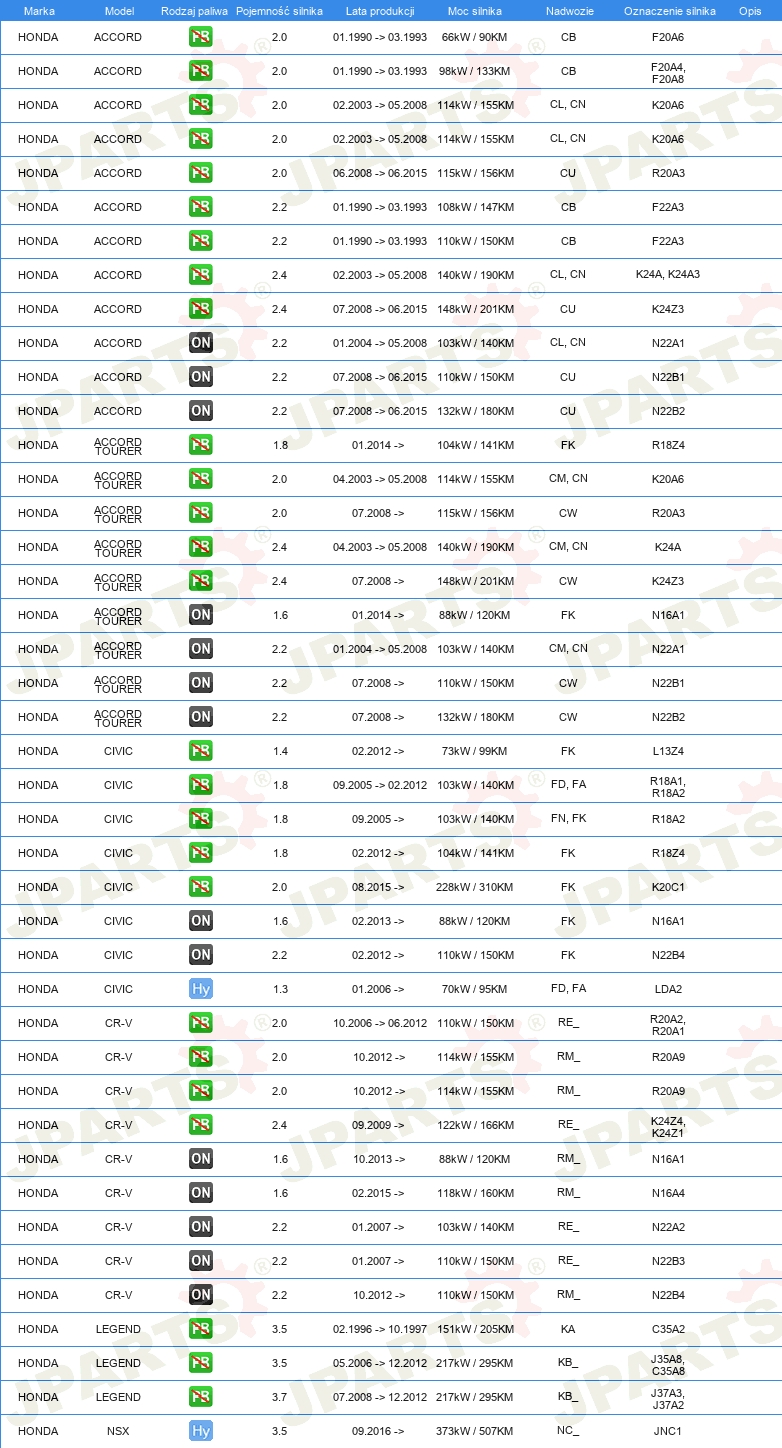Select the '373kW / 507KM' power cell
This screenshot has width=782, height=1448.
coord(475,1431)
